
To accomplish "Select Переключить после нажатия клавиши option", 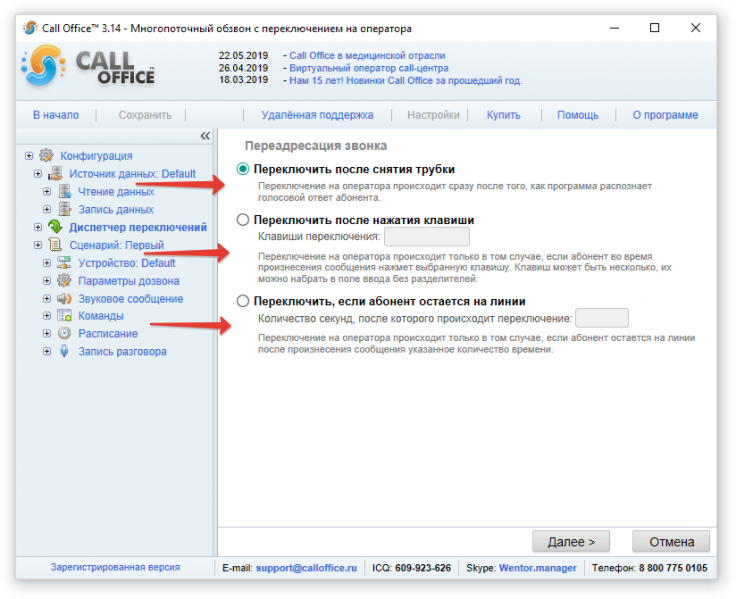I will click(243, 220).
